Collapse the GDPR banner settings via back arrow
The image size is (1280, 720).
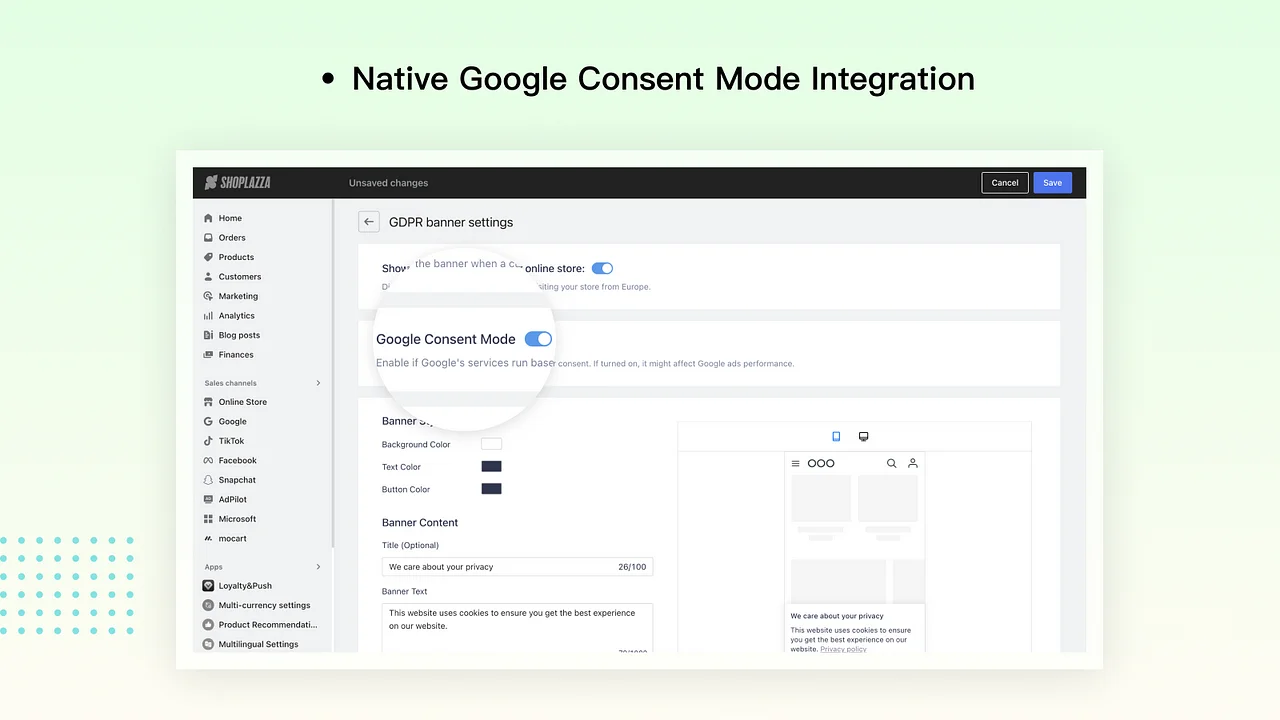coord(368,221)
